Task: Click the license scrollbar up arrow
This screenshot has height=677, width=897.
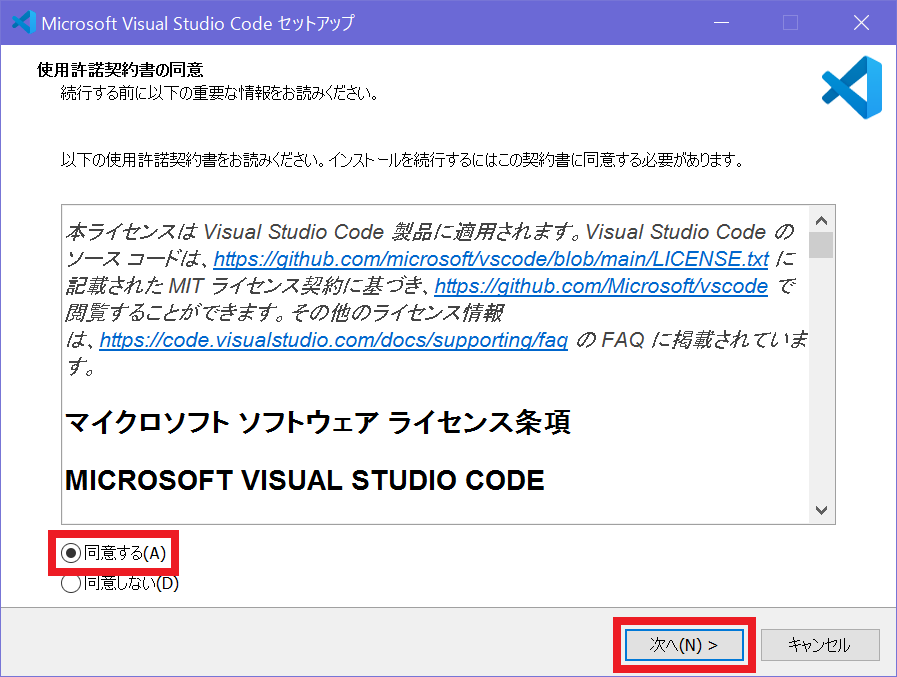Action: pos(821,221)
